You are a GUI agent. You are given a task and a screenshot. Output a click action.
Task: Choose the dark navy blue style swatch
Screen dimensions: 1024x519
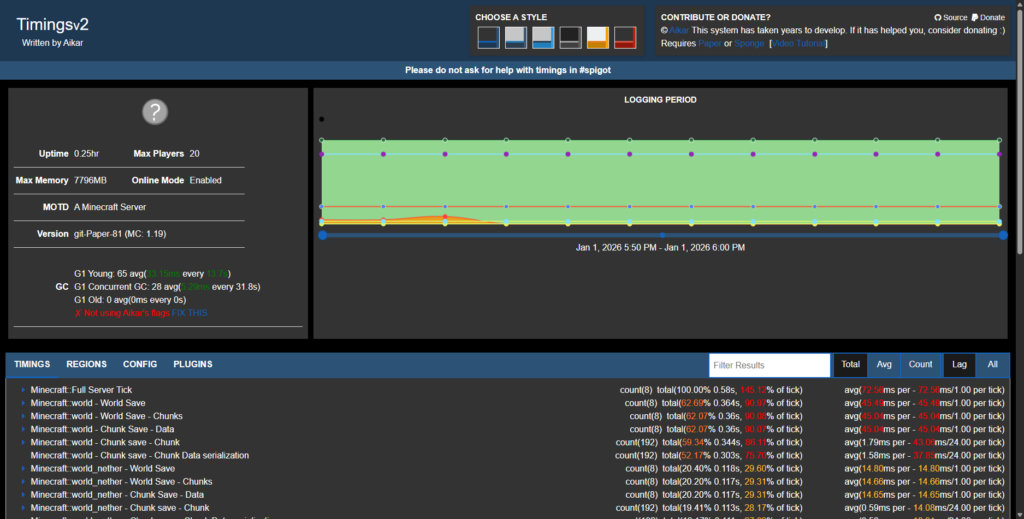[488, 38]
